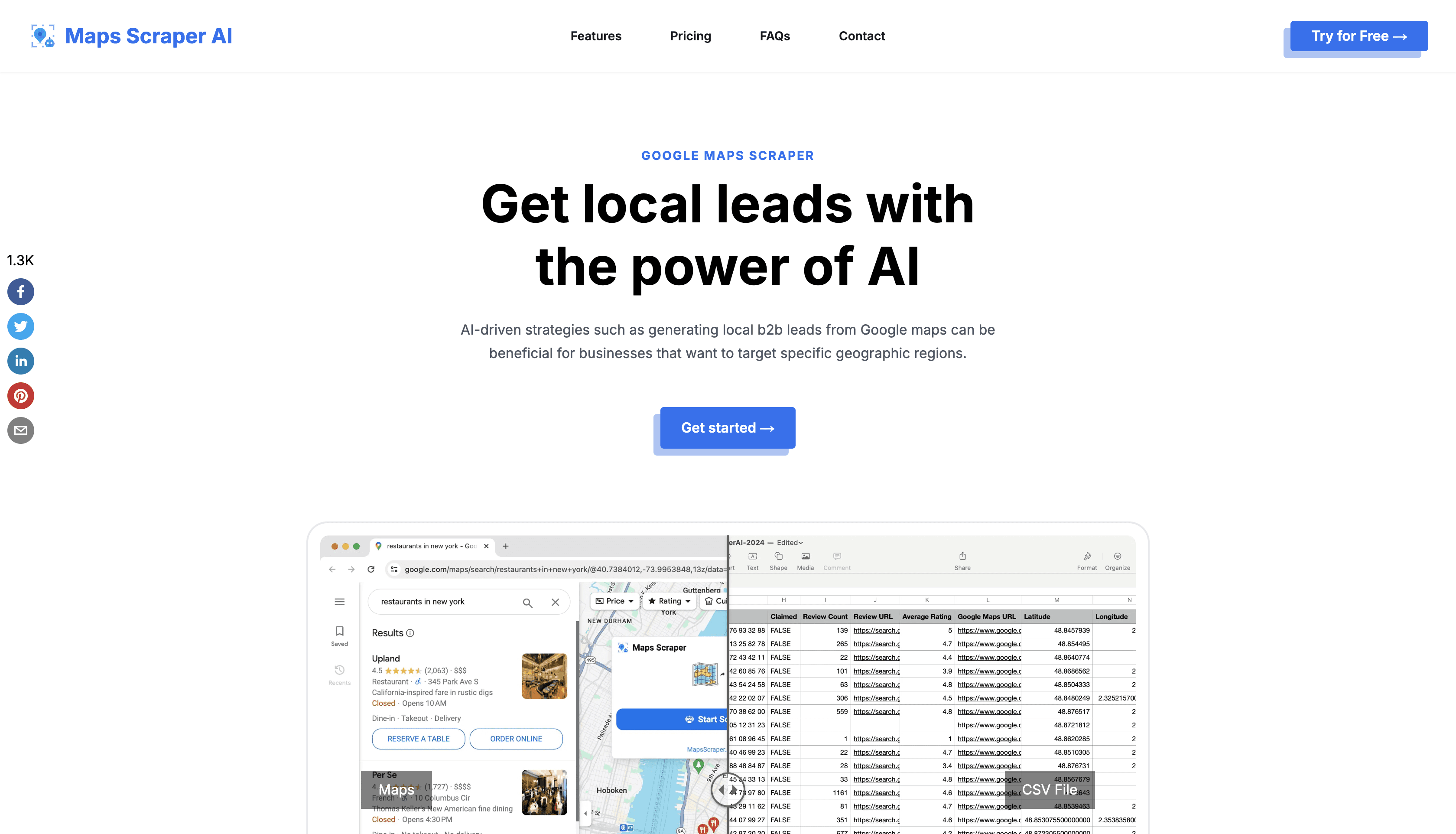Expand the Edited document title dropdown

click(x=790, y=542)
